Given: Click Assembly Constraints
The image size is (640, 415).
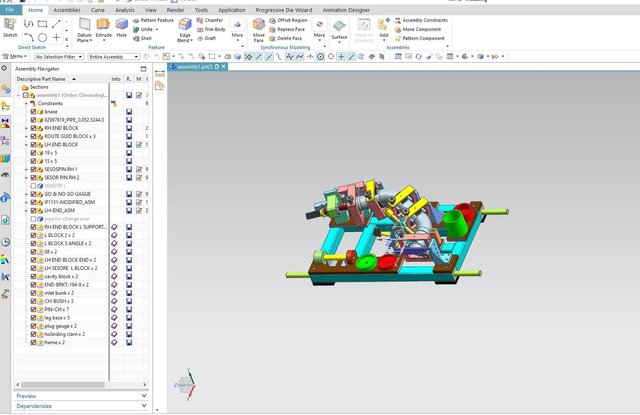Looking at the screenshot, I should (424, 20).
